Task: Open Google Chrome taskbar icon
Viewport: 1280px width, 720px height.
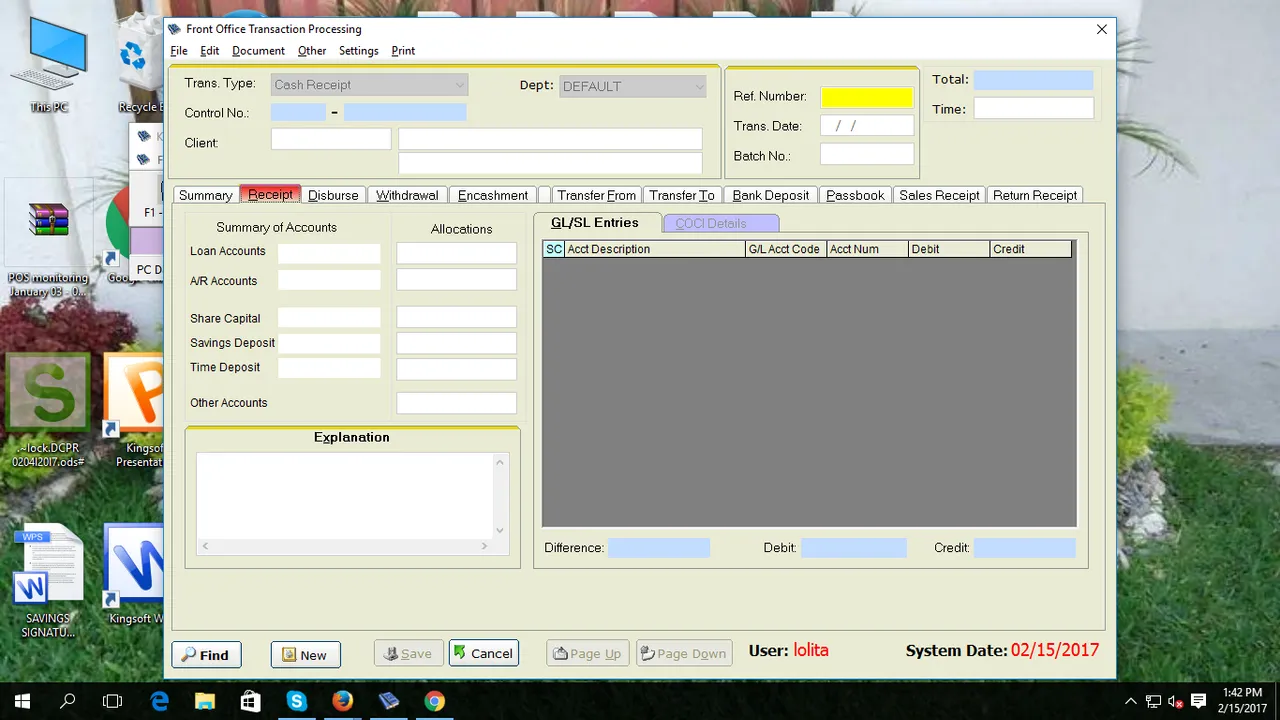Action: [434, 701]
